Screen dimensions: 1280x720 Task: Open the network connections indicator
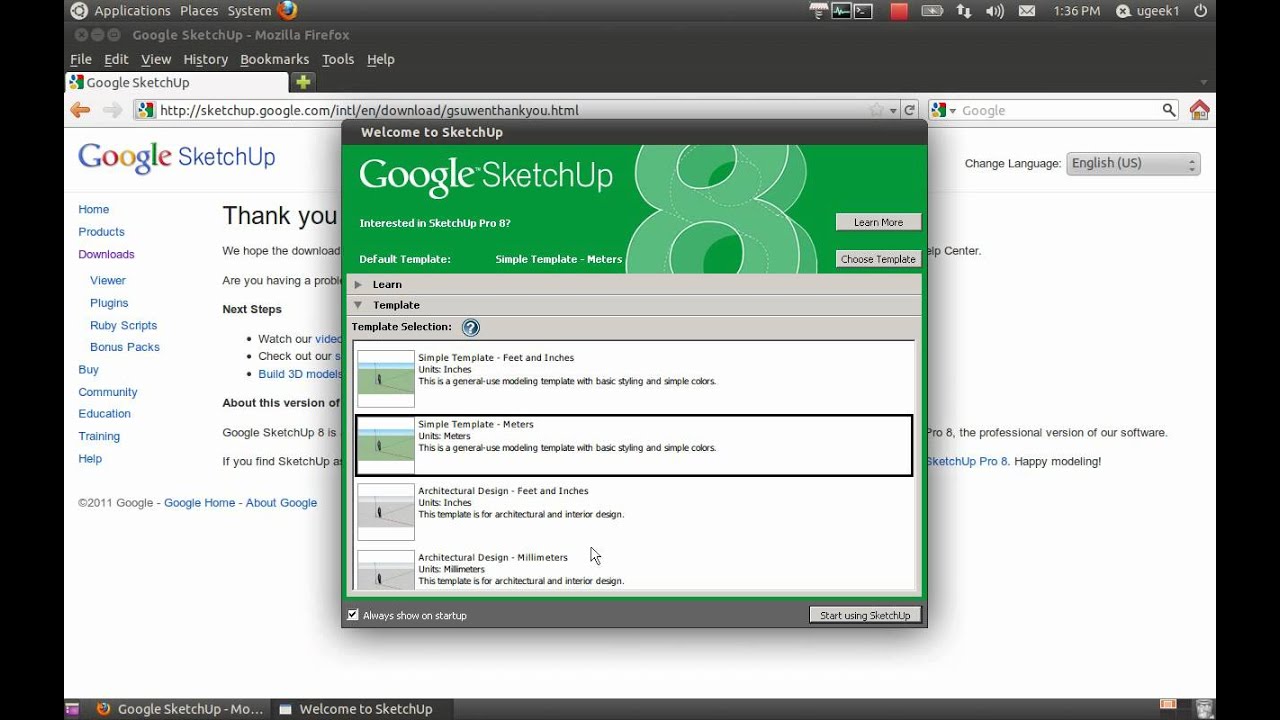tap(964, 11)
